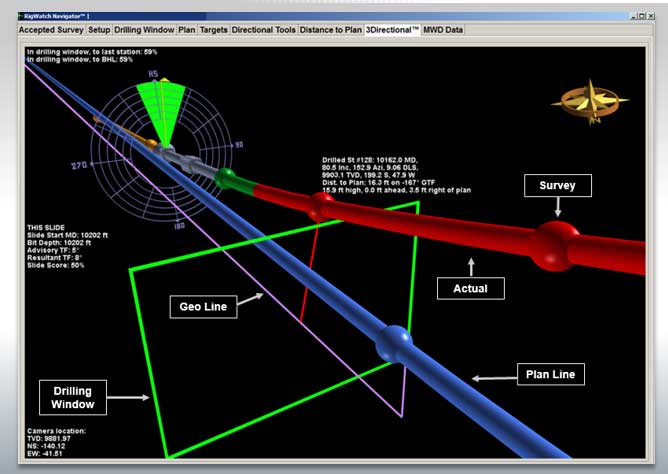Open the MWD Data tab

tap(443, 30)
